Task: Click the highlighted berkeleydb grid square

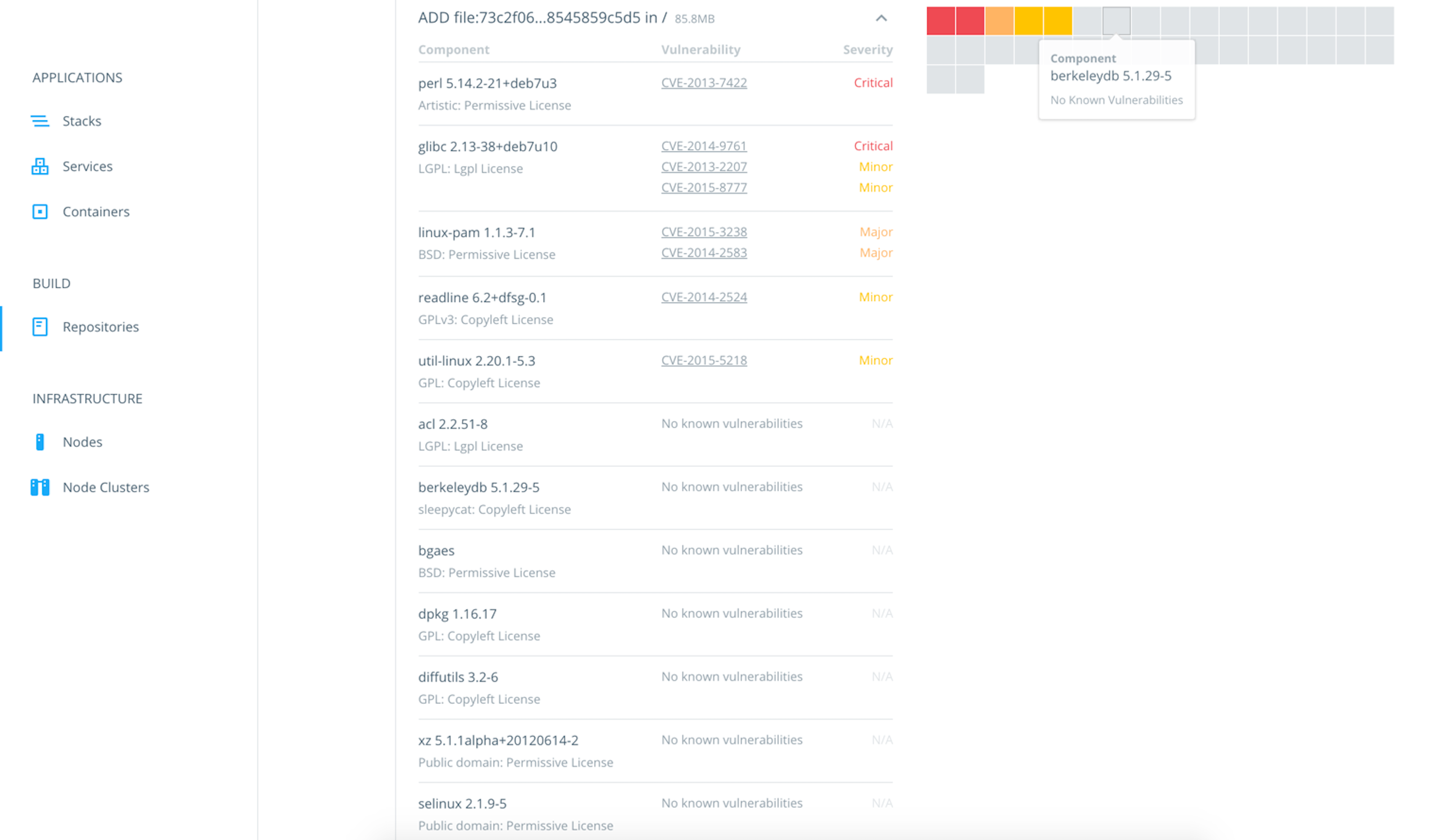Action: 1116,21
